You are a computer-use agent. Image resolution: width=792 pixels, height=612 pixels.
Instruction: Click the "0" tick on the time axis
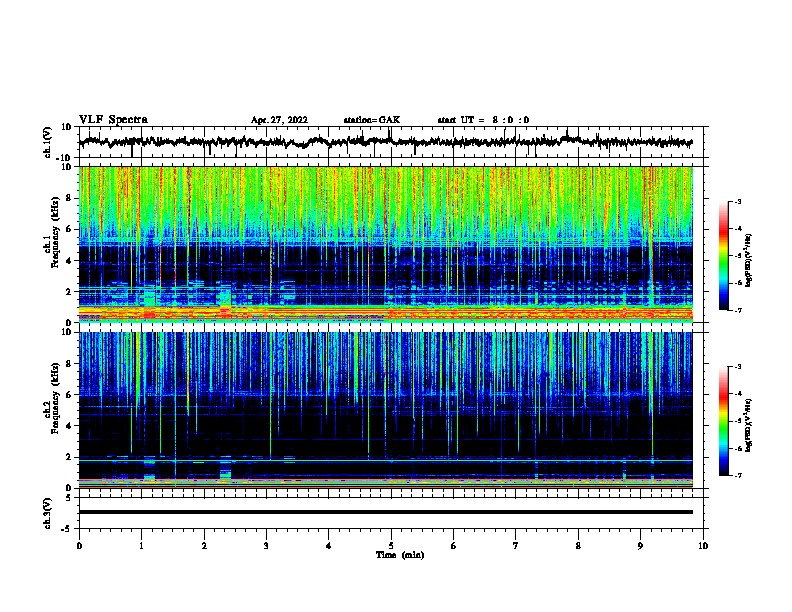[x=79, y=546]
